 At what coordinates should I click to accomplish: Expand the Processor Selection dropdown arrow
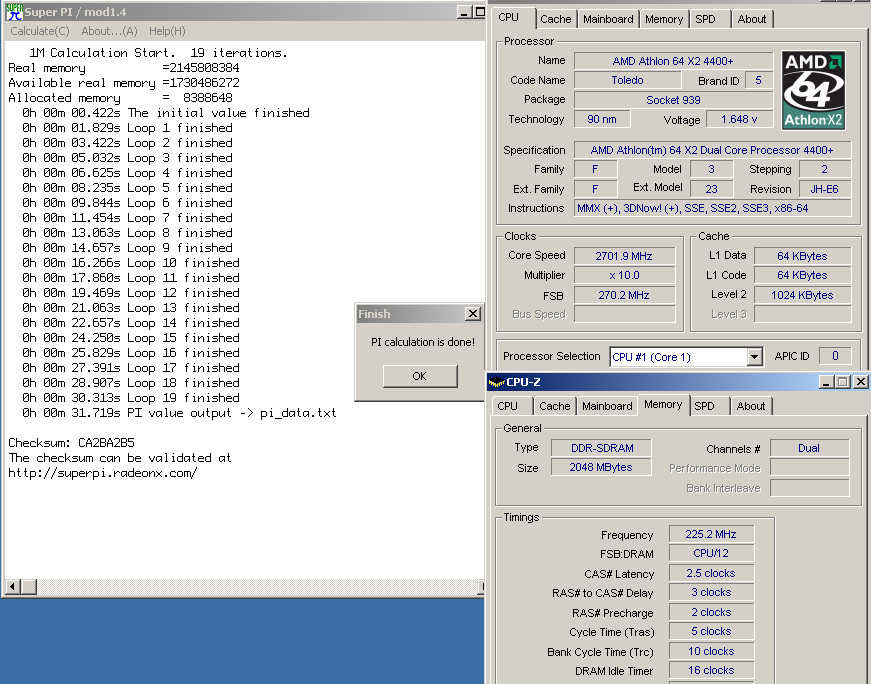coord(754,357)
